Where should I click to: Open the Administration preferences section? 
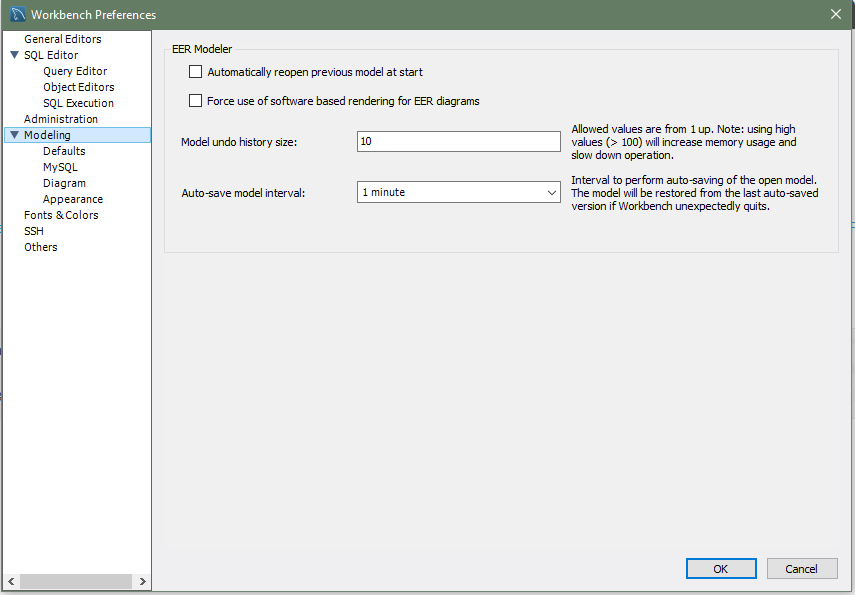61,119
